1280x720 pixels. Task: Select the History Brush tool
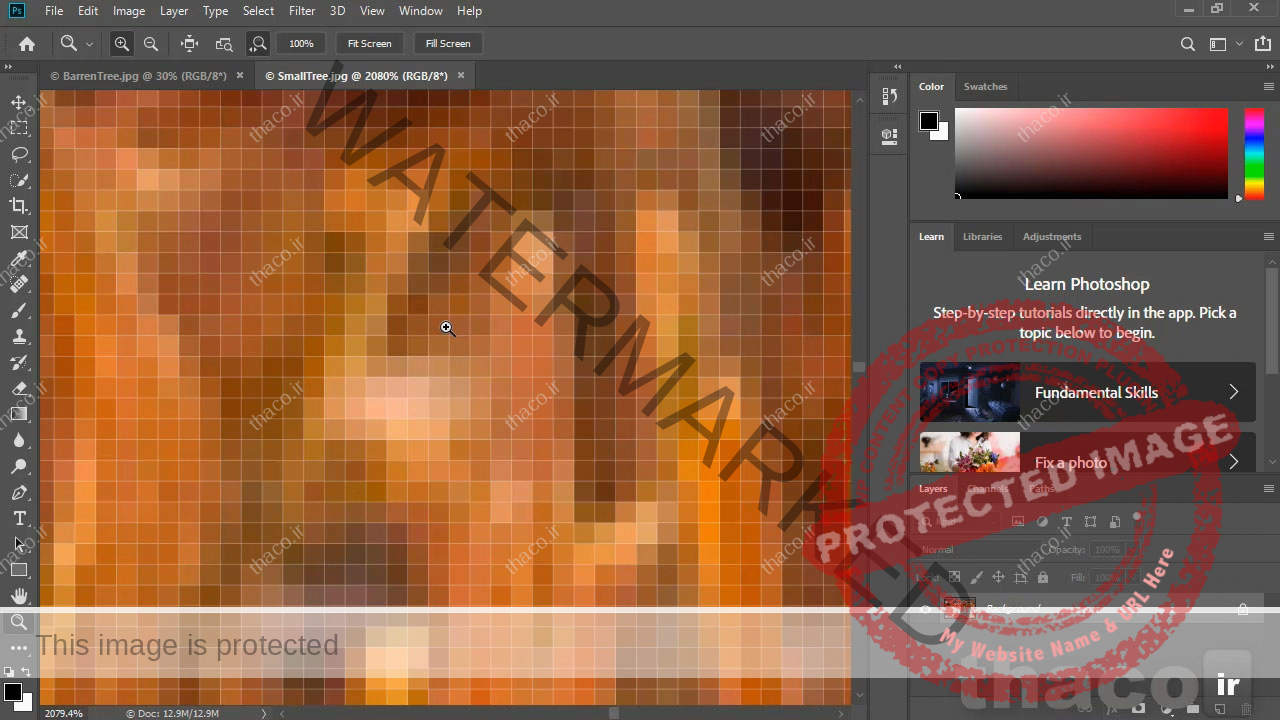point(19,362)
